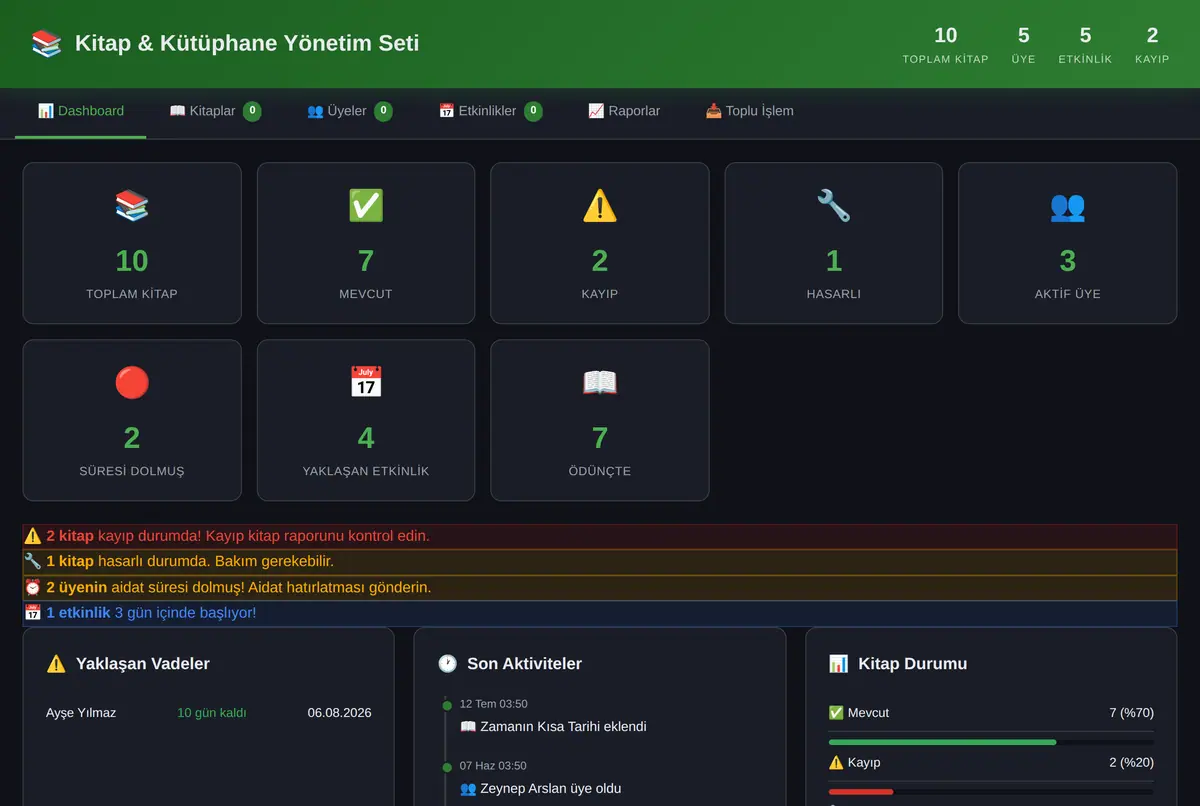The width and height of the screenshot is (1200, 806).
Task: Select the Toplu İşlem tab
Action: click(749, 111)
